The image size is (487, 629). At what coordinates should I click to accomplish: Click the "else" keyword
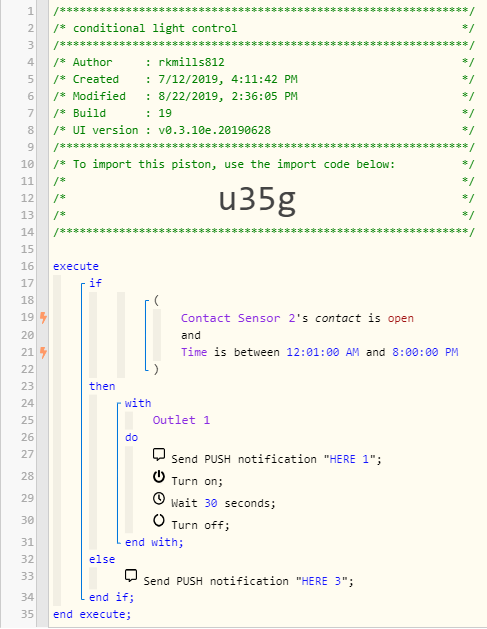(x=102, y=559)
